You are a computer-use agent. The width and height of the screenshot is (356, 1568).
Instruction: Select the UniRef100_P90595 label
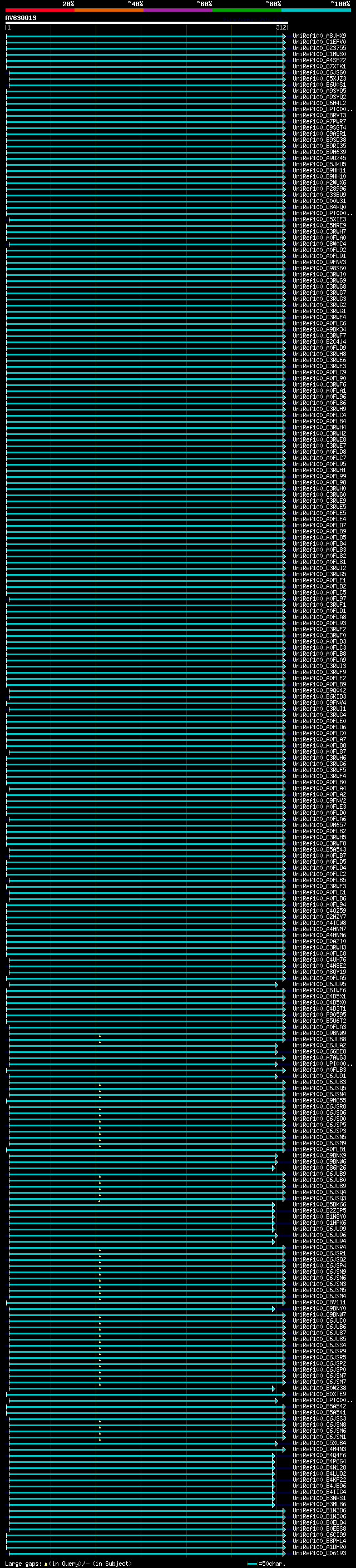click(x=319, y=1015)
